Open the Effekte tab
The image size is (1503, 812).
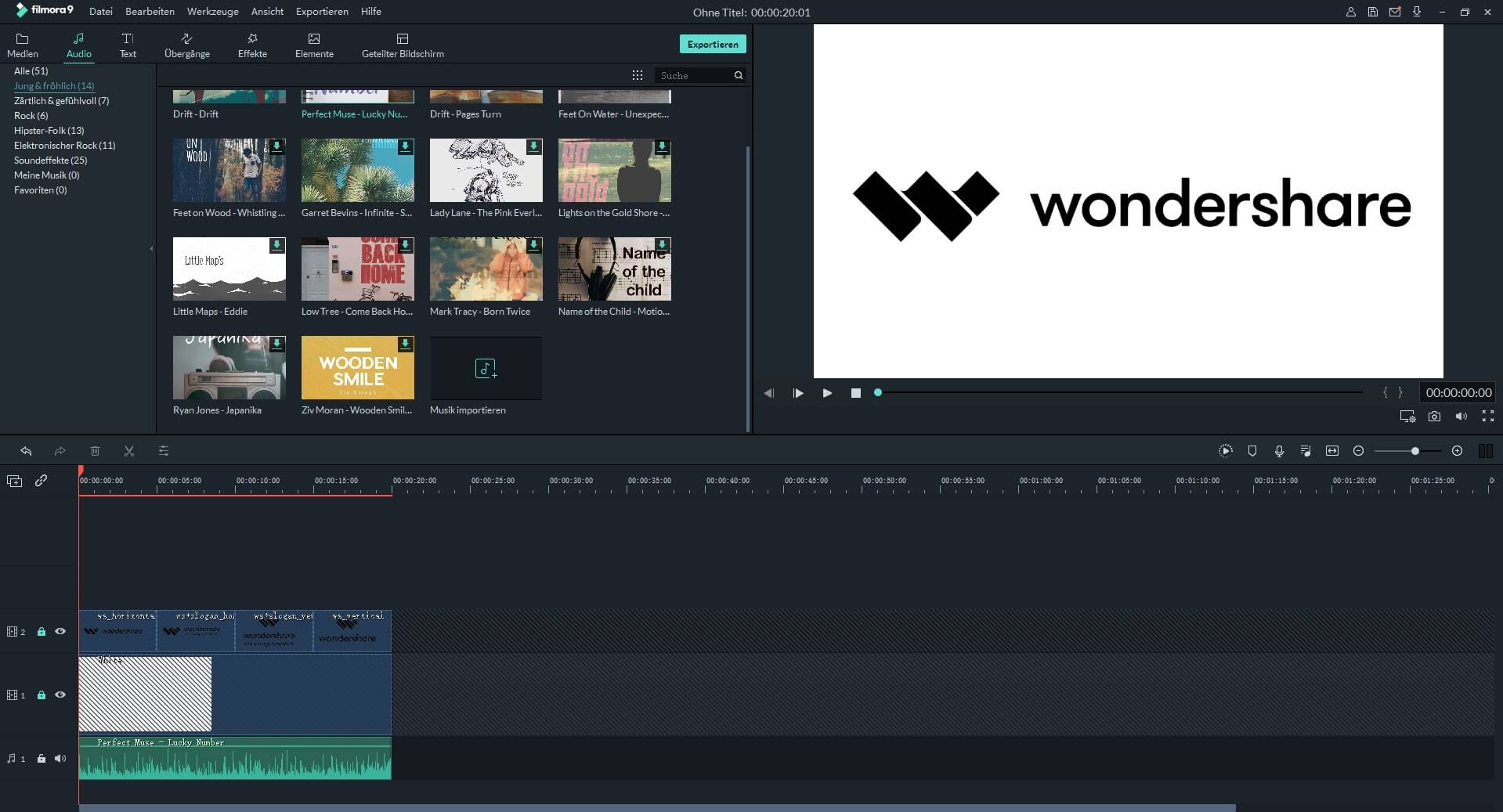pos(252,45)
